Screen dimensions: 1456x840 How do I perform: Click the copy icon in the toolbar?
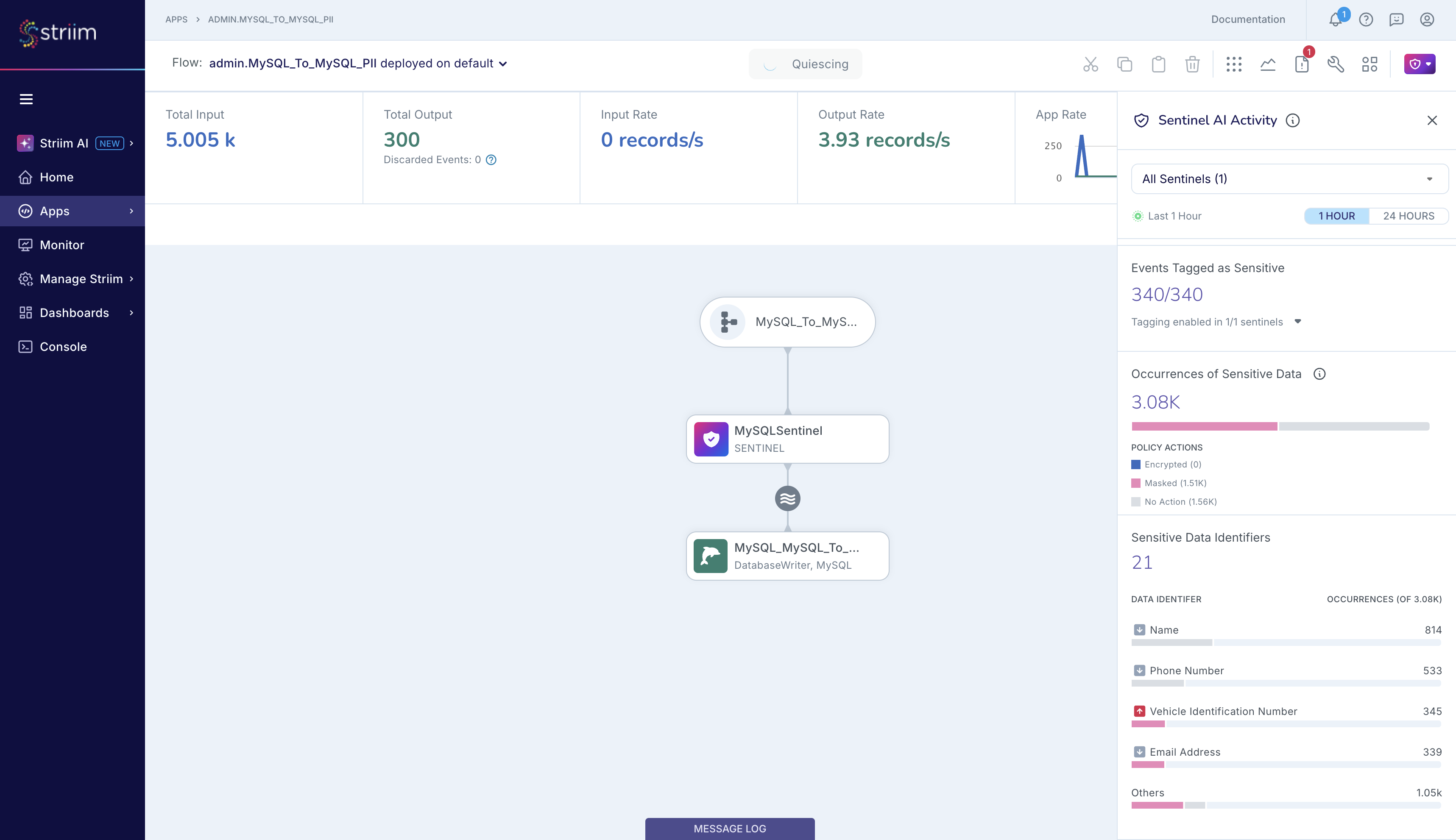[x=1124, y=64]
